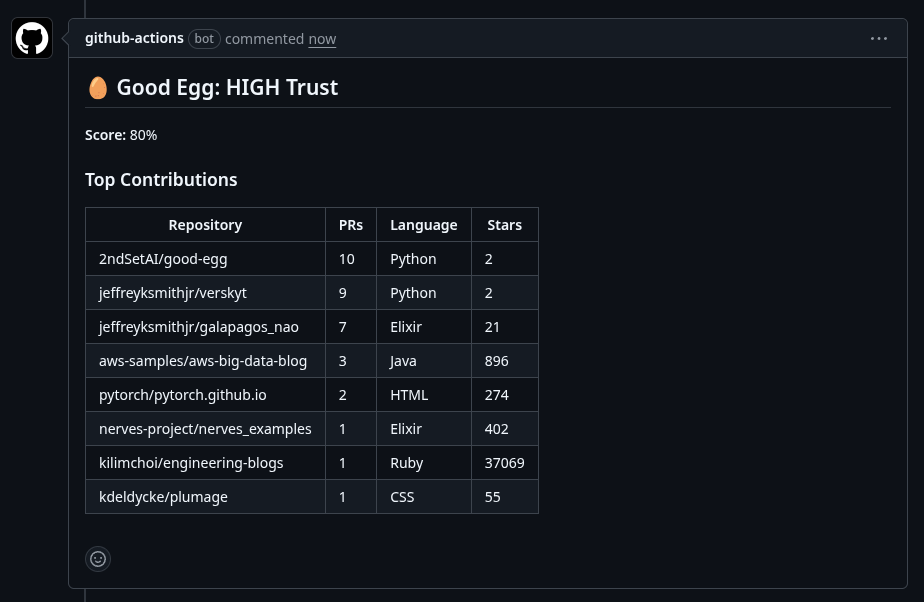
Task: Click the 'now' comment timestamp link
Action: (x=322, y=39)
